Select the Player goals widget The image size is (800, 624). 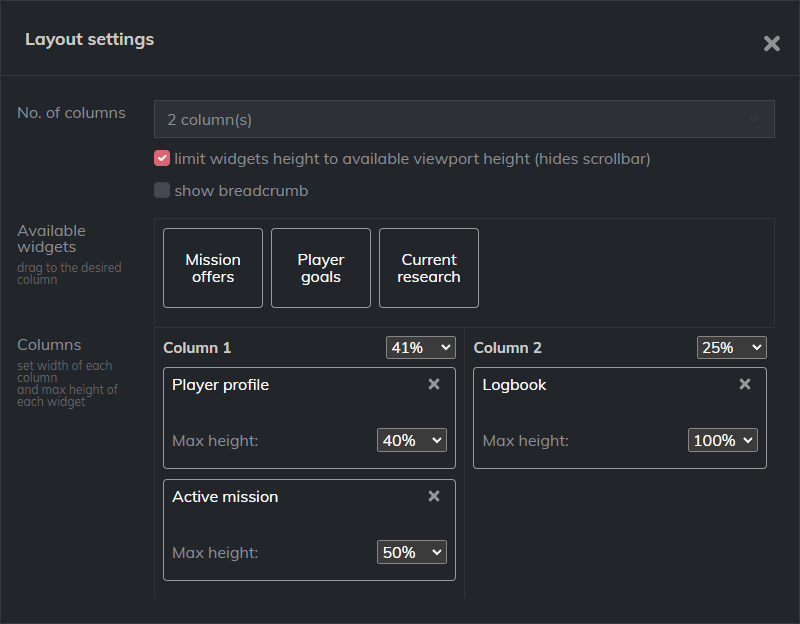click(x=321, y=268)
